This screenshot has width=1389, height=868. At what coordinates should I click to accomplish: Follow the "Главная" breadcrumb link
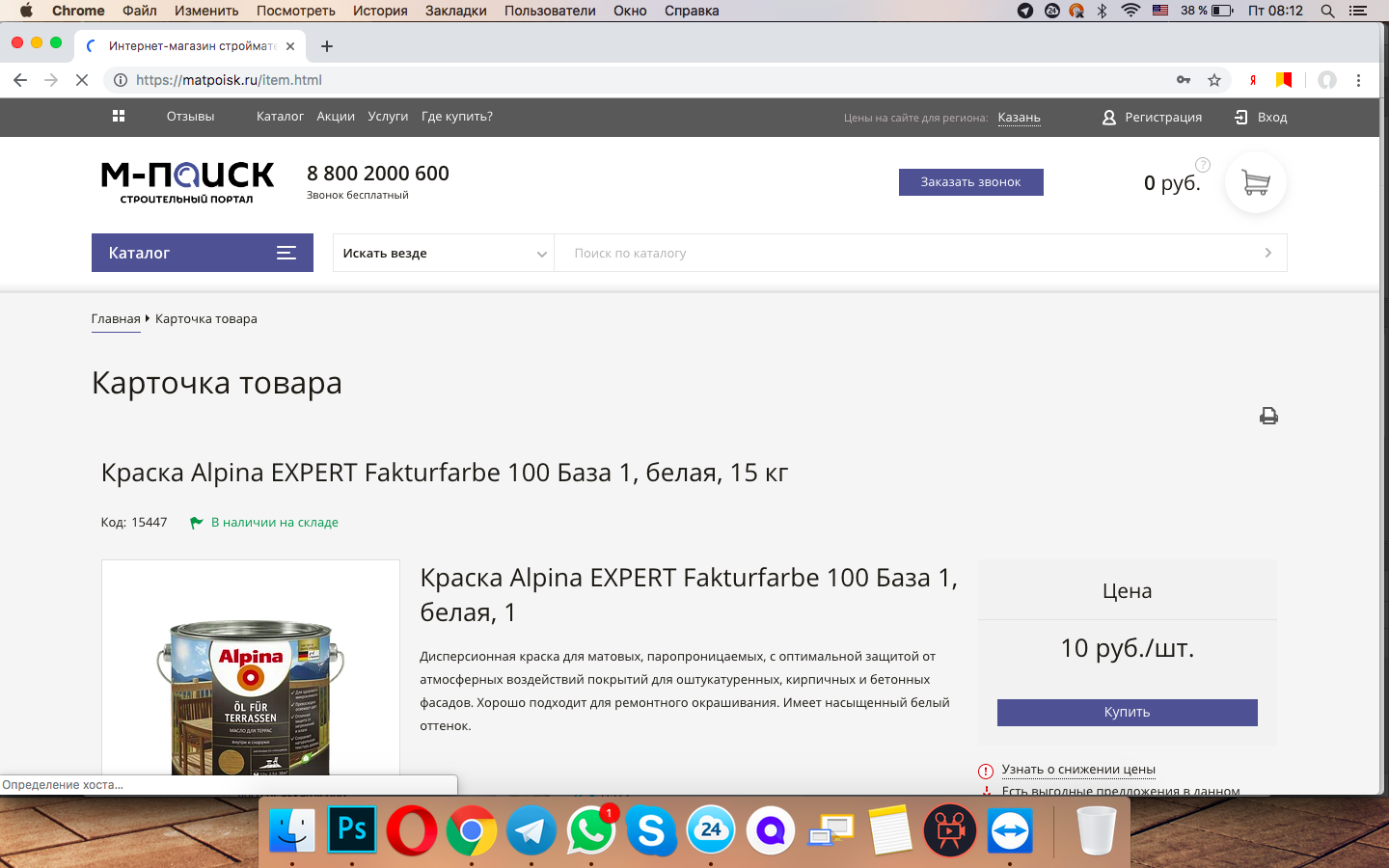pyautogui.click(x=116, y=319)
